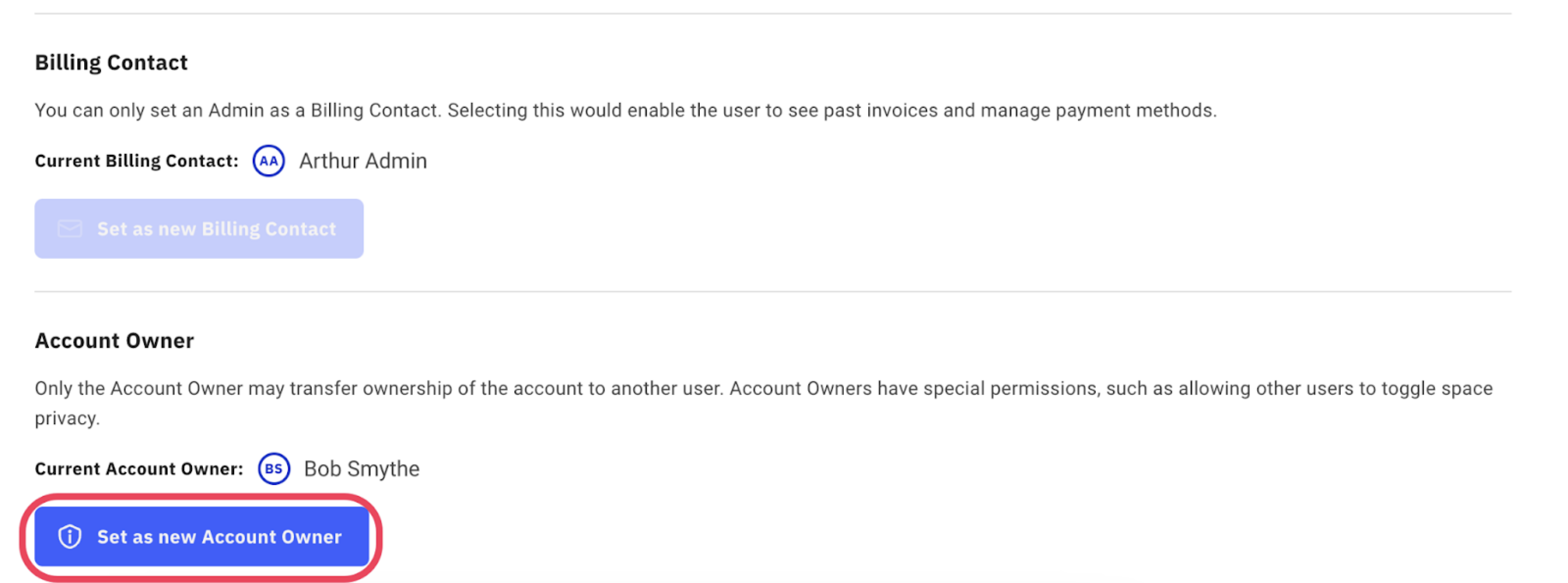Select the Account Owner section heading
The width and height of the screenshot is (1568, 583).
pos(115,340)
